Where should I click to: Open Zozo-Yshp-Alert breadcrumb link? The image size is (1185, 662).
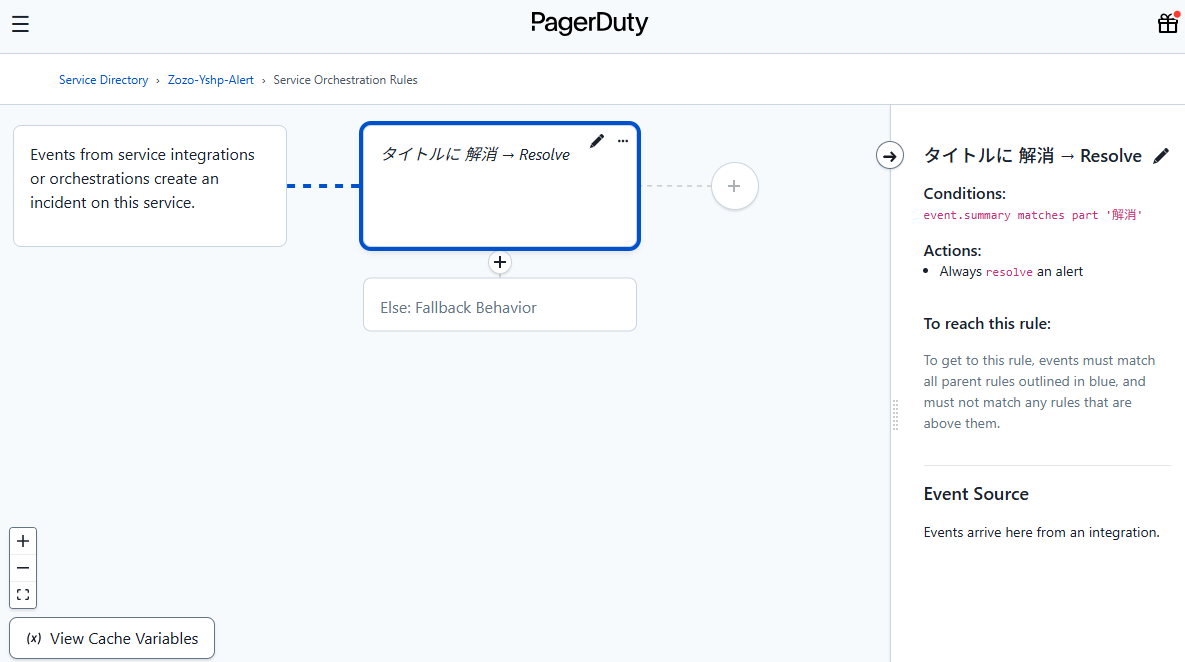click(211, 80)
